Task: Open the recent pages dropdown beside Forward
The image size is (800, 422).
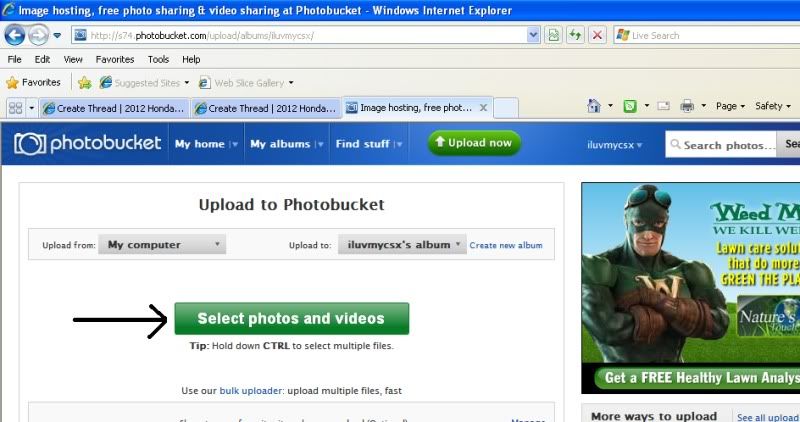Action: pyautogui.click(x=57, y=36)
